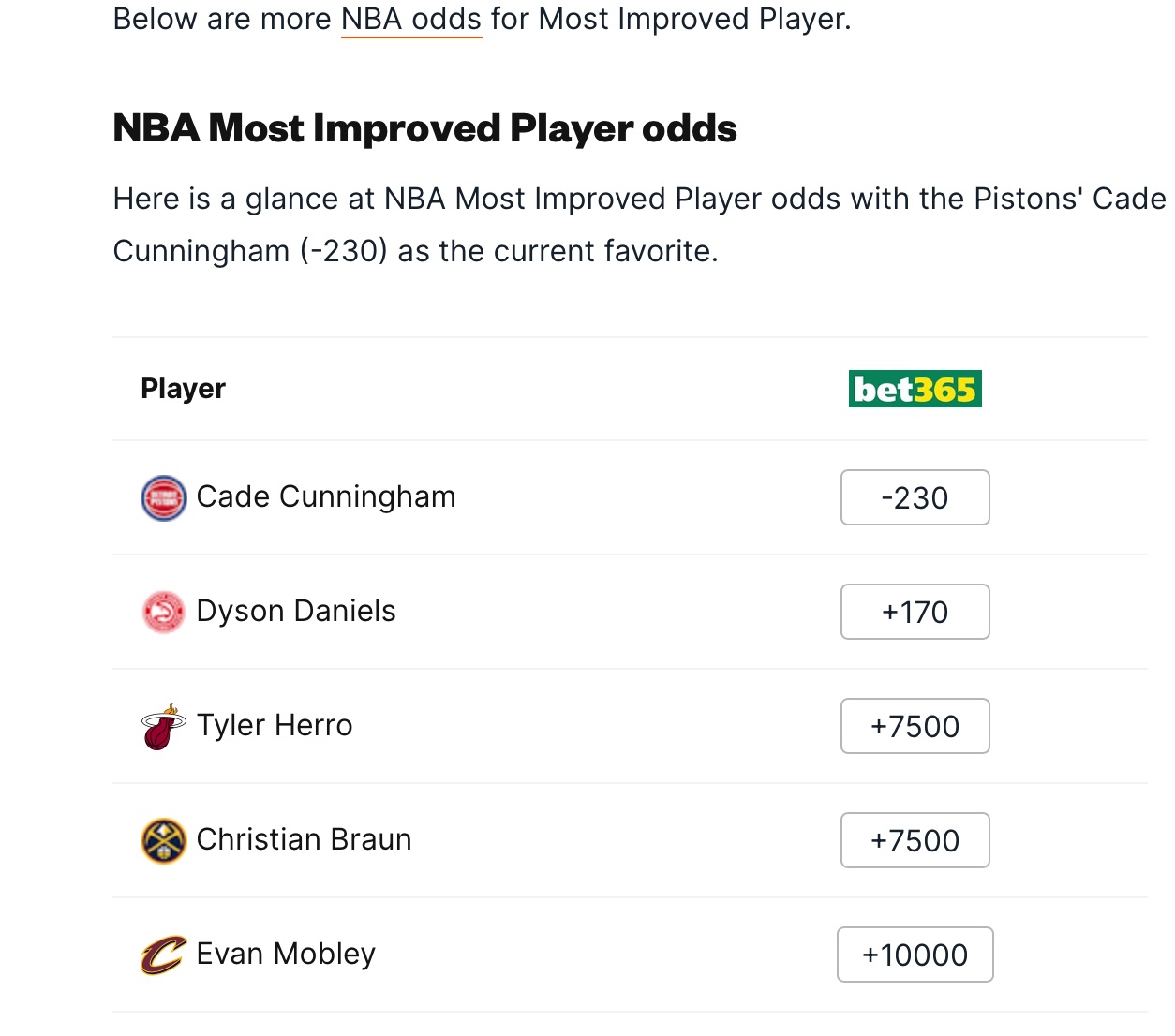Click the Cleveland Cavaliers team logo icon
This screenshot has width=1175, height=1036.
164,955
